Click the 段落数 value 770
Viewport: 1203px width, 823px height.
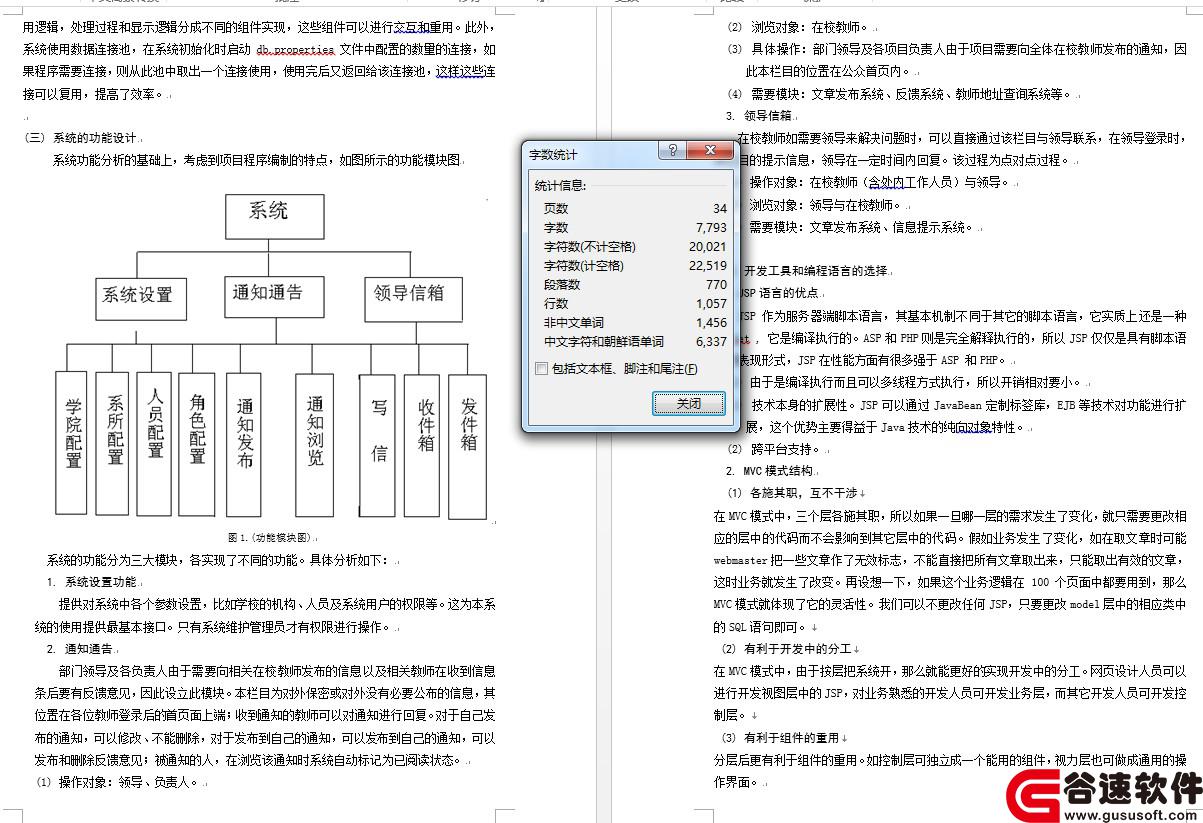716,284
